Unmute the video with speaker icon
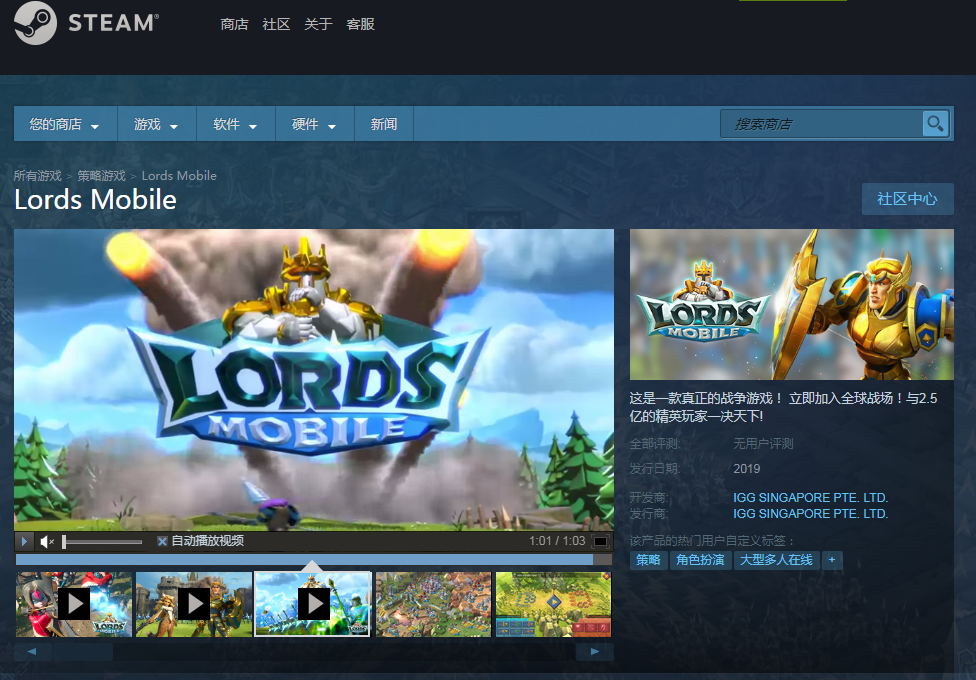Screen dimensions: 976x680 pyautogui.click(x=47, y=542)
